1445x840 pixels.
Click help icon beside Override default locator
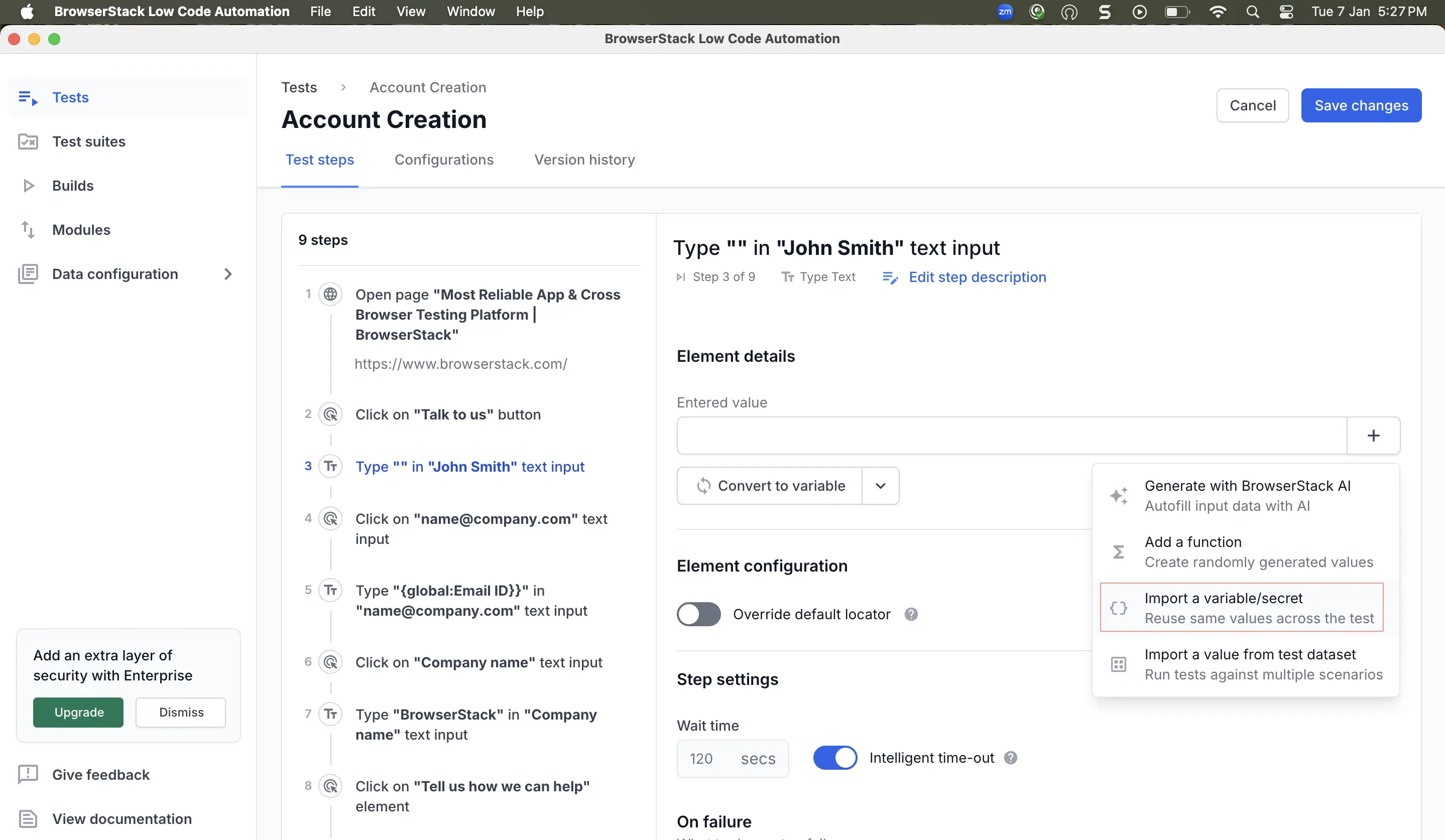click(x=911, y=614)
